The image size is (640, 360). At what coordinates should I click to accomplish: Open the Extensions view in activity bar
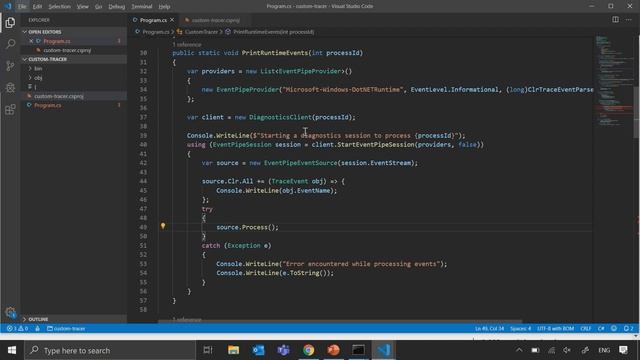coord(10,109)
